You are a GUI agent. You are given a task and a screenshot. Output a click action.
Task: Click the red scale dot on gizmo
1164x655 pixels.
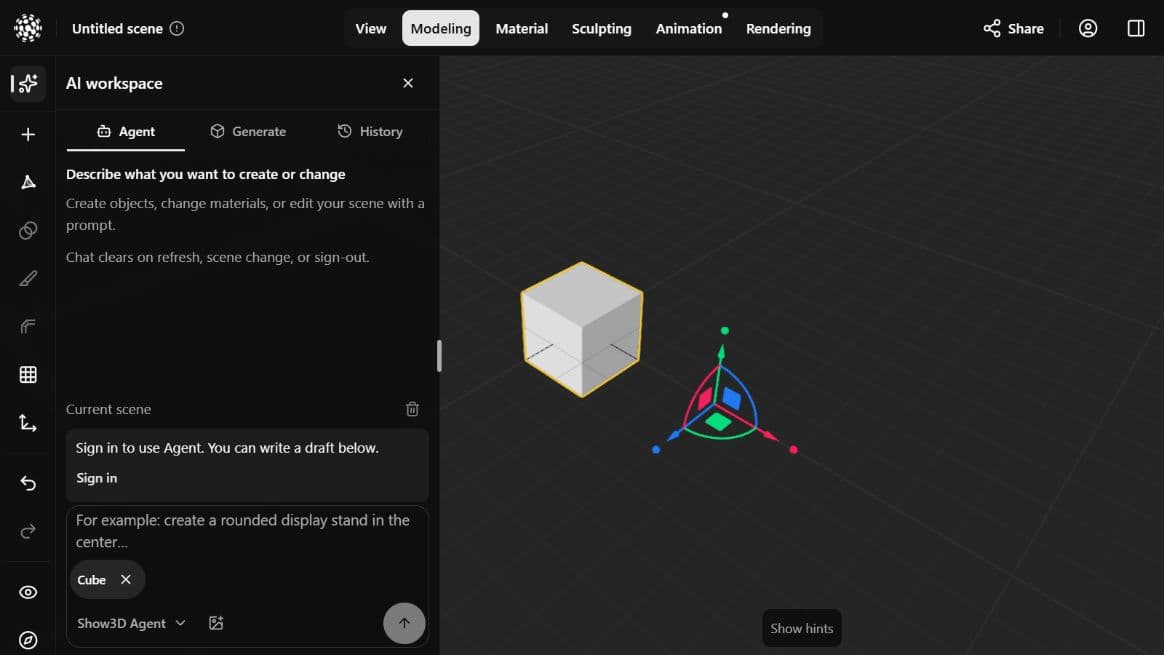click(x=794, y=449)
